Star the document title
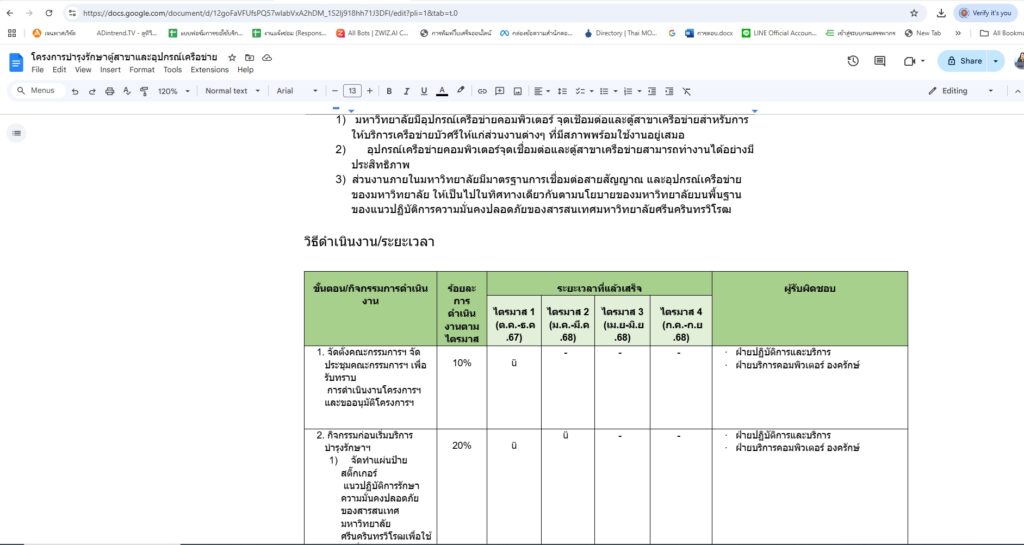 [x=232, y=57]
